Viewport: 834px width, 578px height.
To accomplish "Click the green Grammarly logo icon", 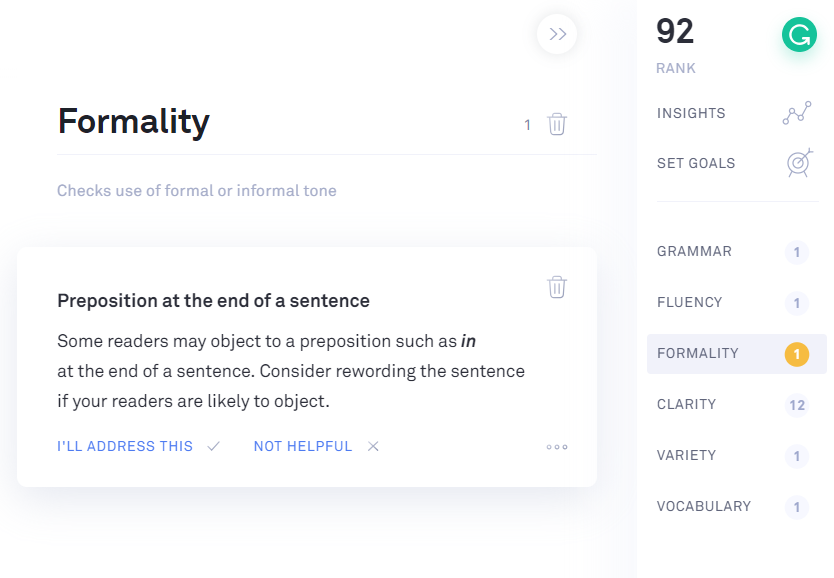I will [x=799, y=35].
